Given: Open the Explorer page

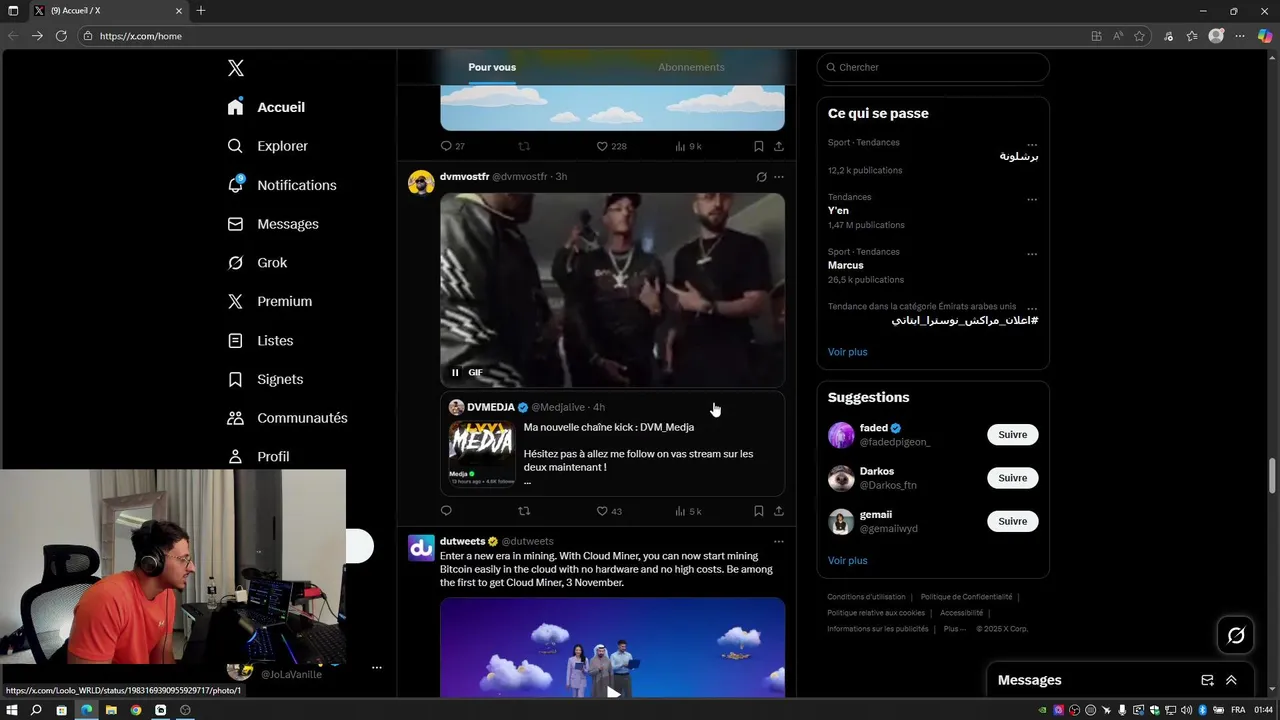Looking at the screenshot, I should (267, 146).
